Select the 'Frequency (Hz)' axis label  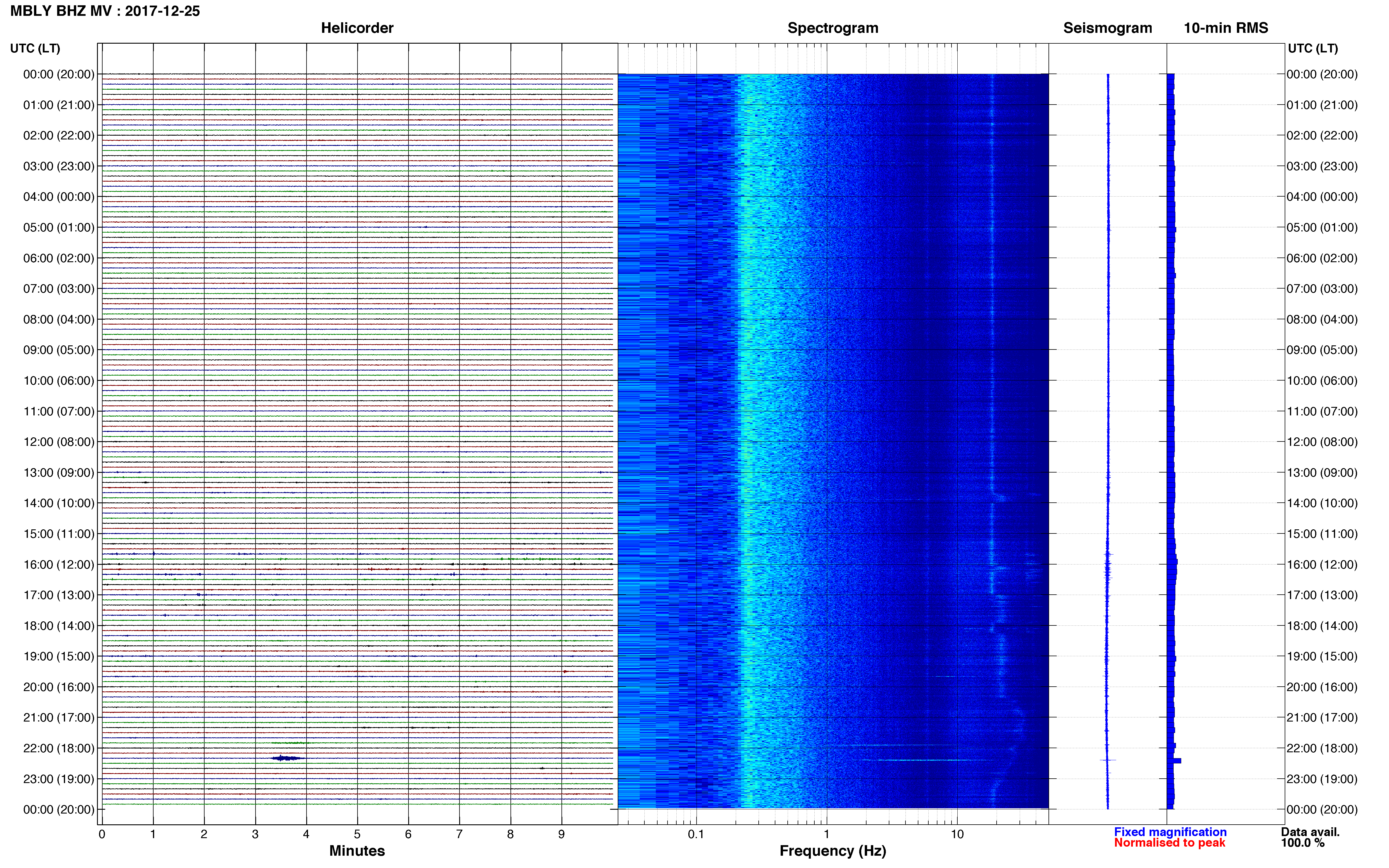(x=833, y=851)
